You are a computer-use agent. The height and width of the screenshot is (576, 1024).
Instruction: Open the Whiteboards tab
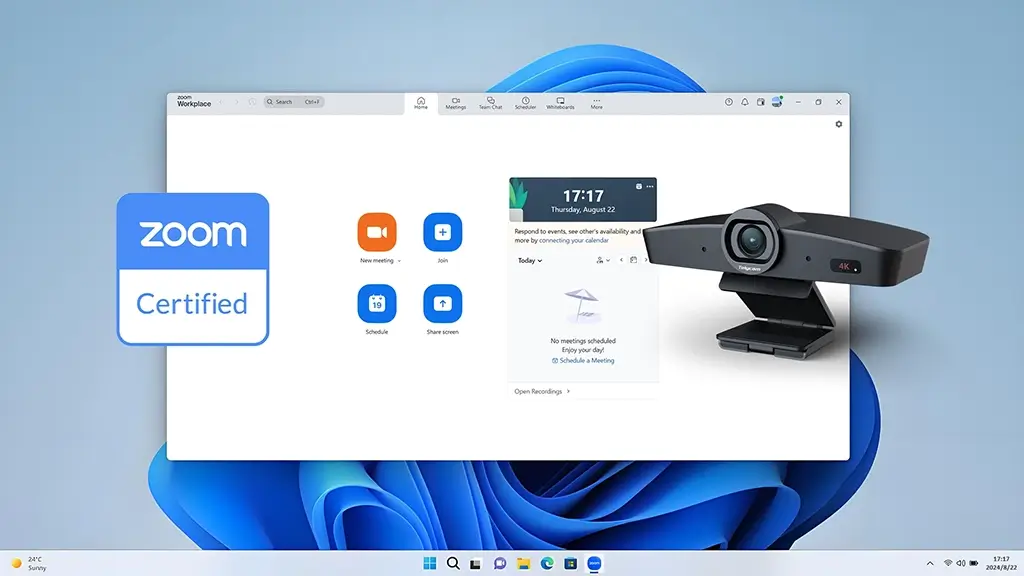pyautogui.click(x=560, y=103)
